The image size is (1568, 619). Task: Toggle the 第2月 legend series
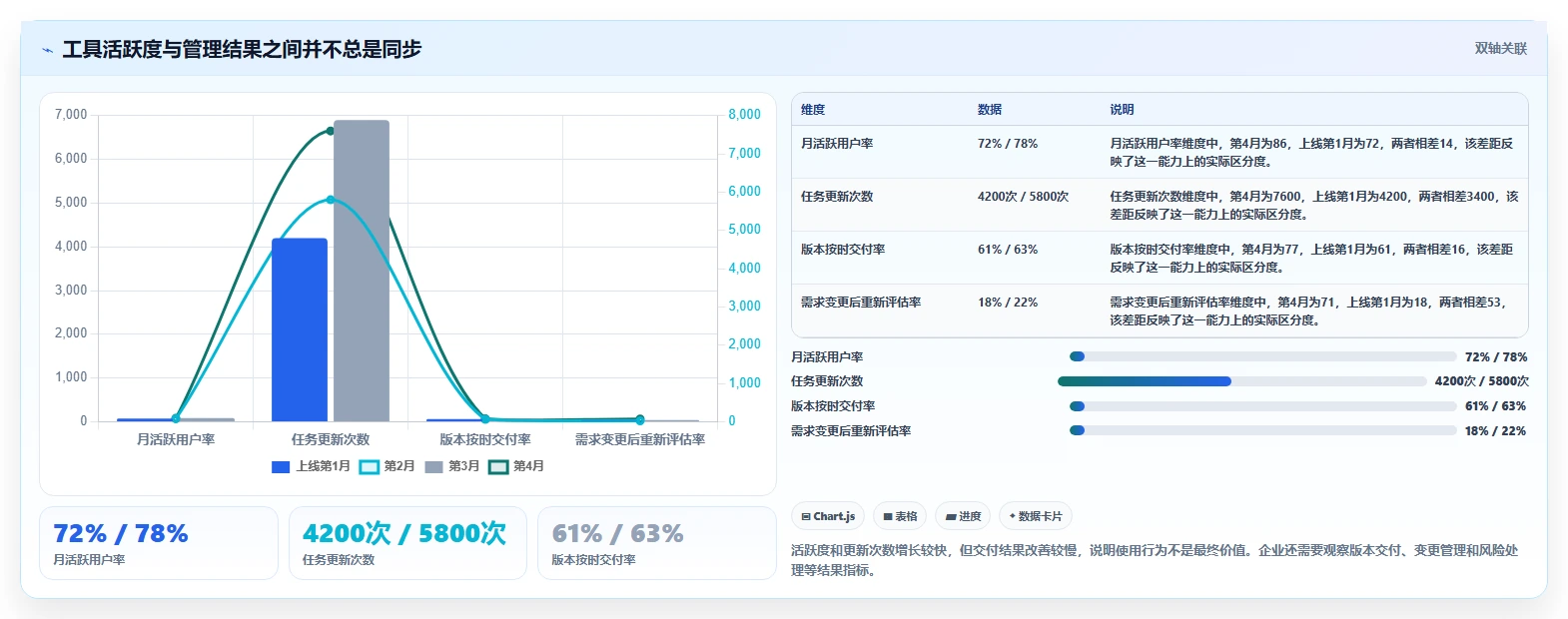(388, 466)
